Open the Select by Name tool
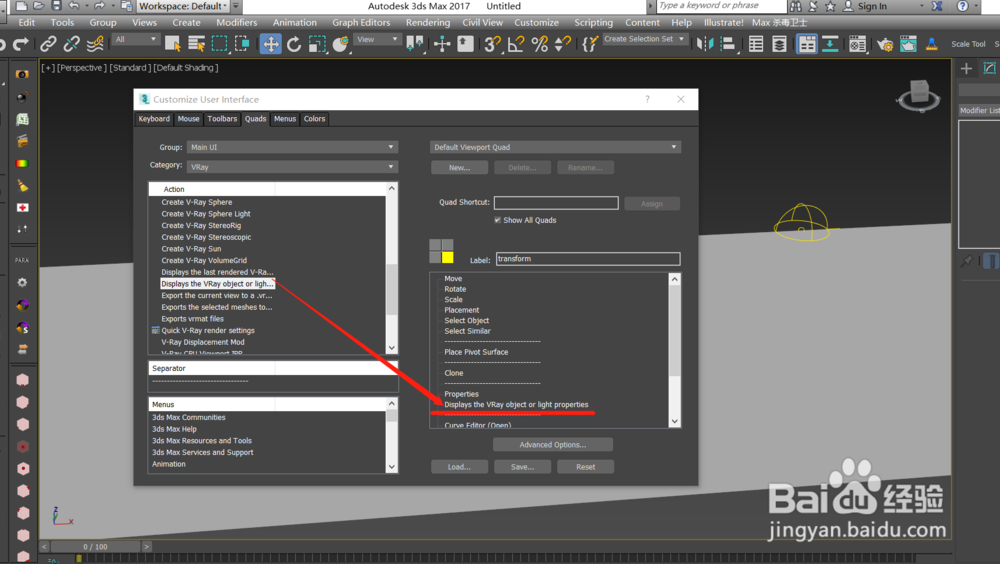 [196, 44]
